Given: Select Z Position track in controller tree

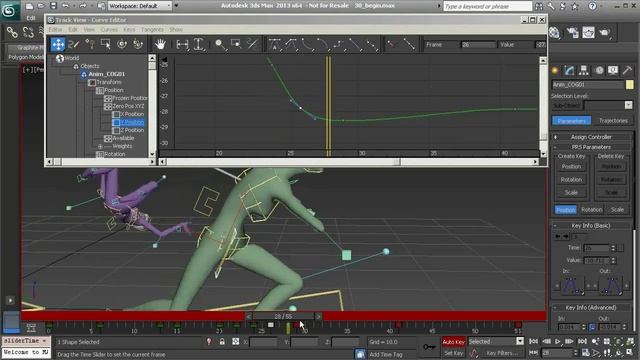Looking at the screenshot, I should pyautogui.click(x=131, y=130).
